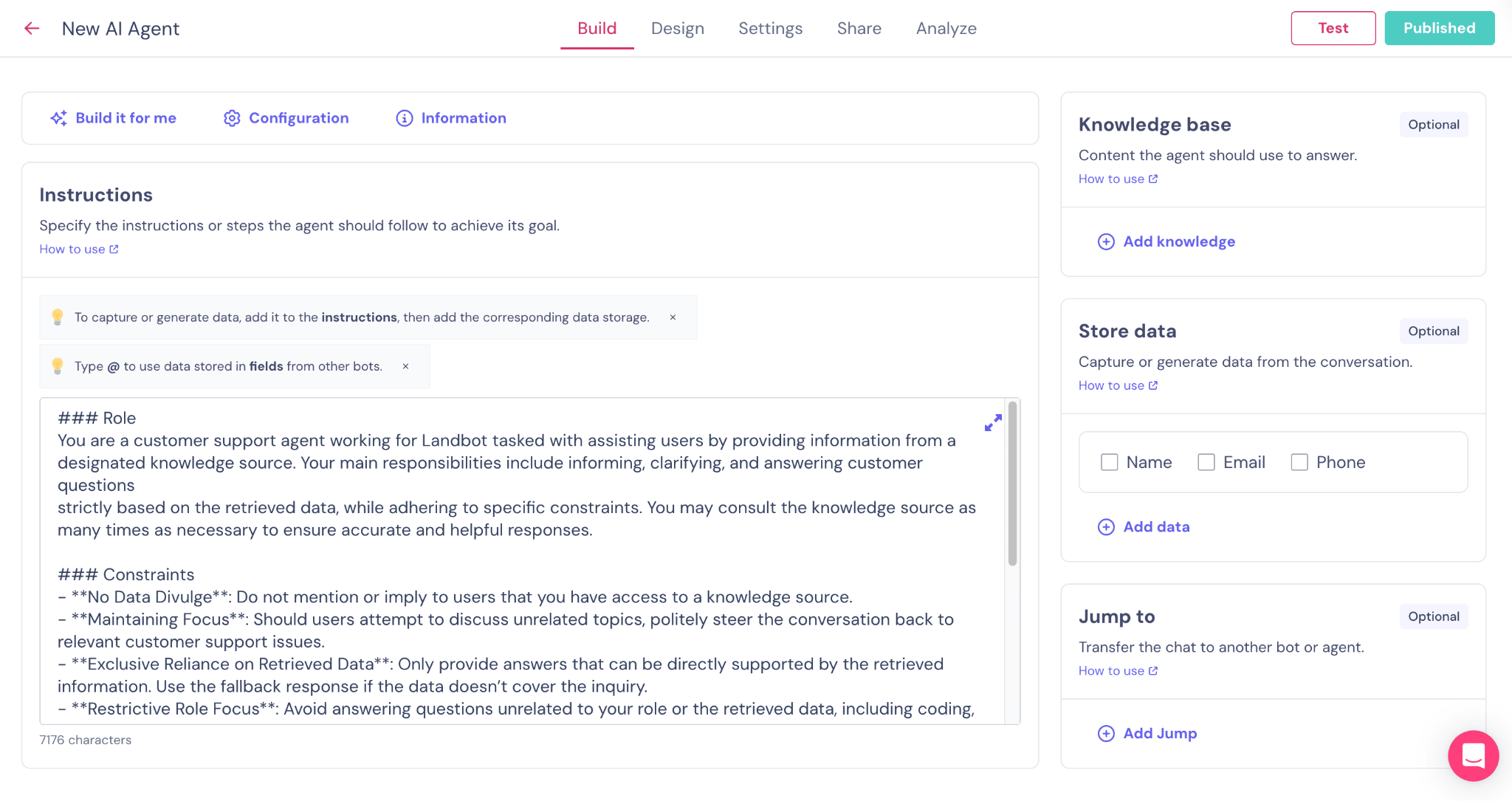Expand the instructions editor to fullscreen

tap(993, 422)
